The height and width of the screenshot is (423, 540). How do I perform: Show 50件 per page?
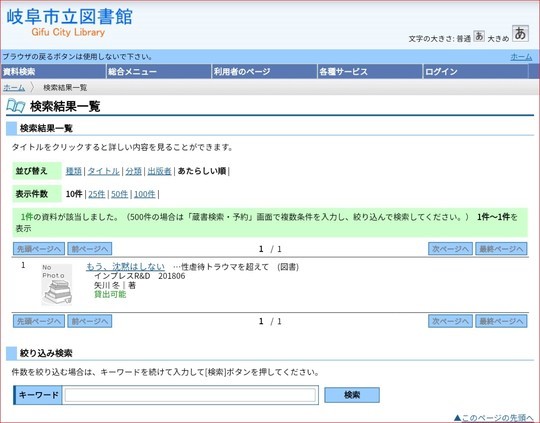120,194
